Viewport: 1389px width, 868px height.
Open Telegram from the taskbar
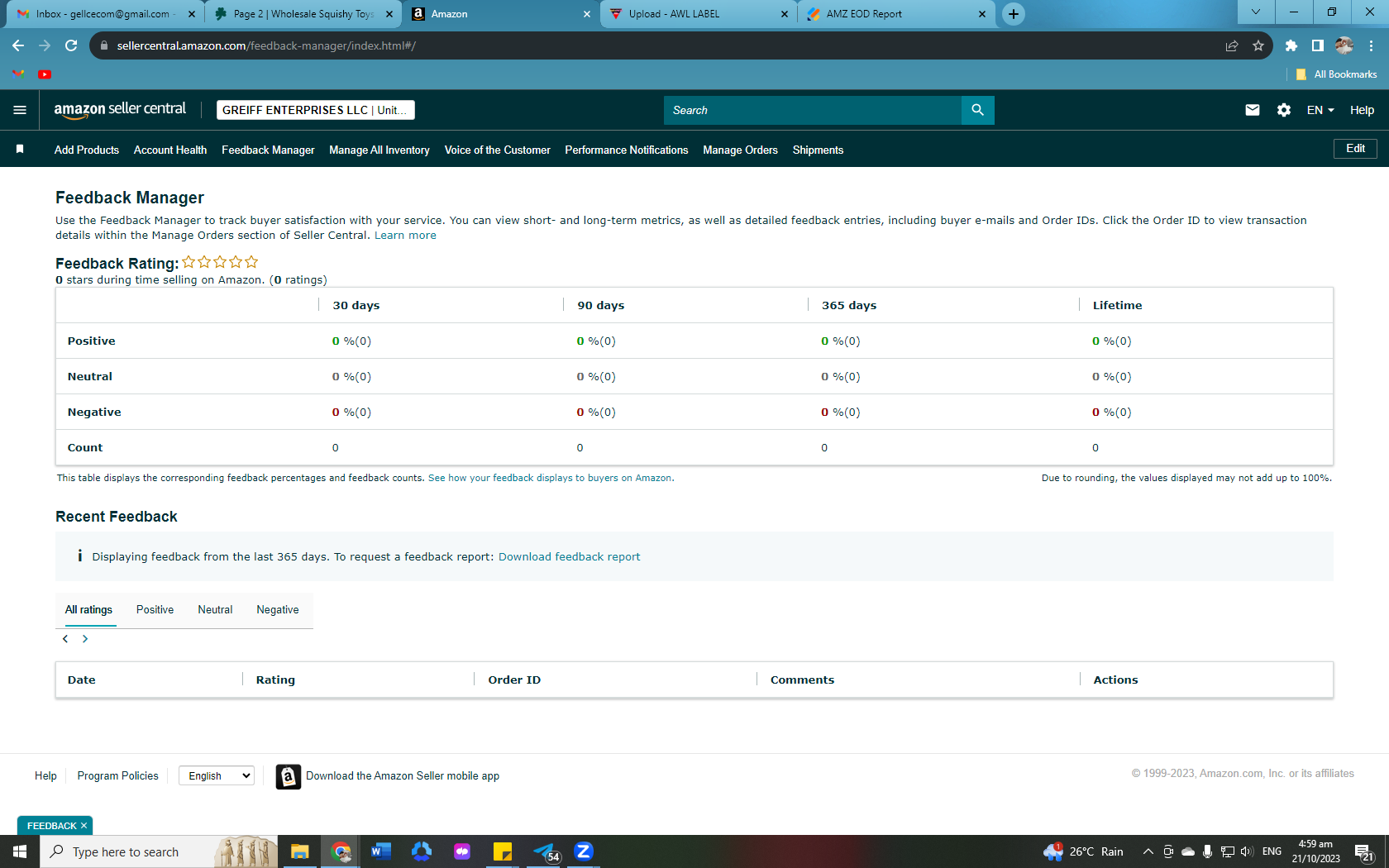click(545, 851)
